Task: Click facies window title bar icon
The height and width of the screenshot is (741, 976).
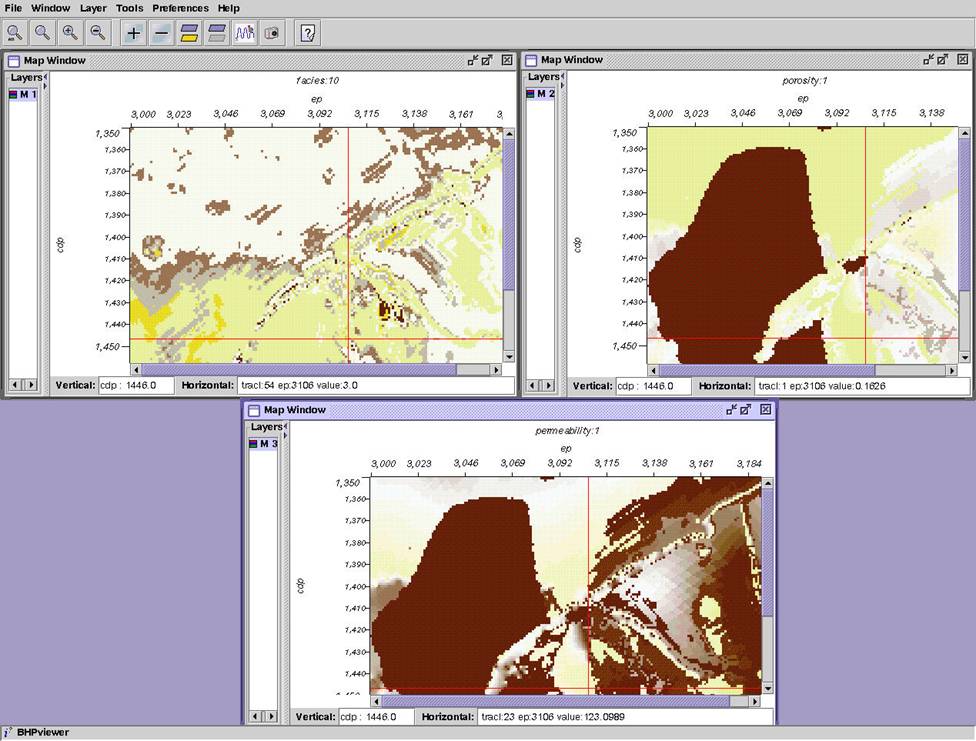Action: [x=14, y=60]
